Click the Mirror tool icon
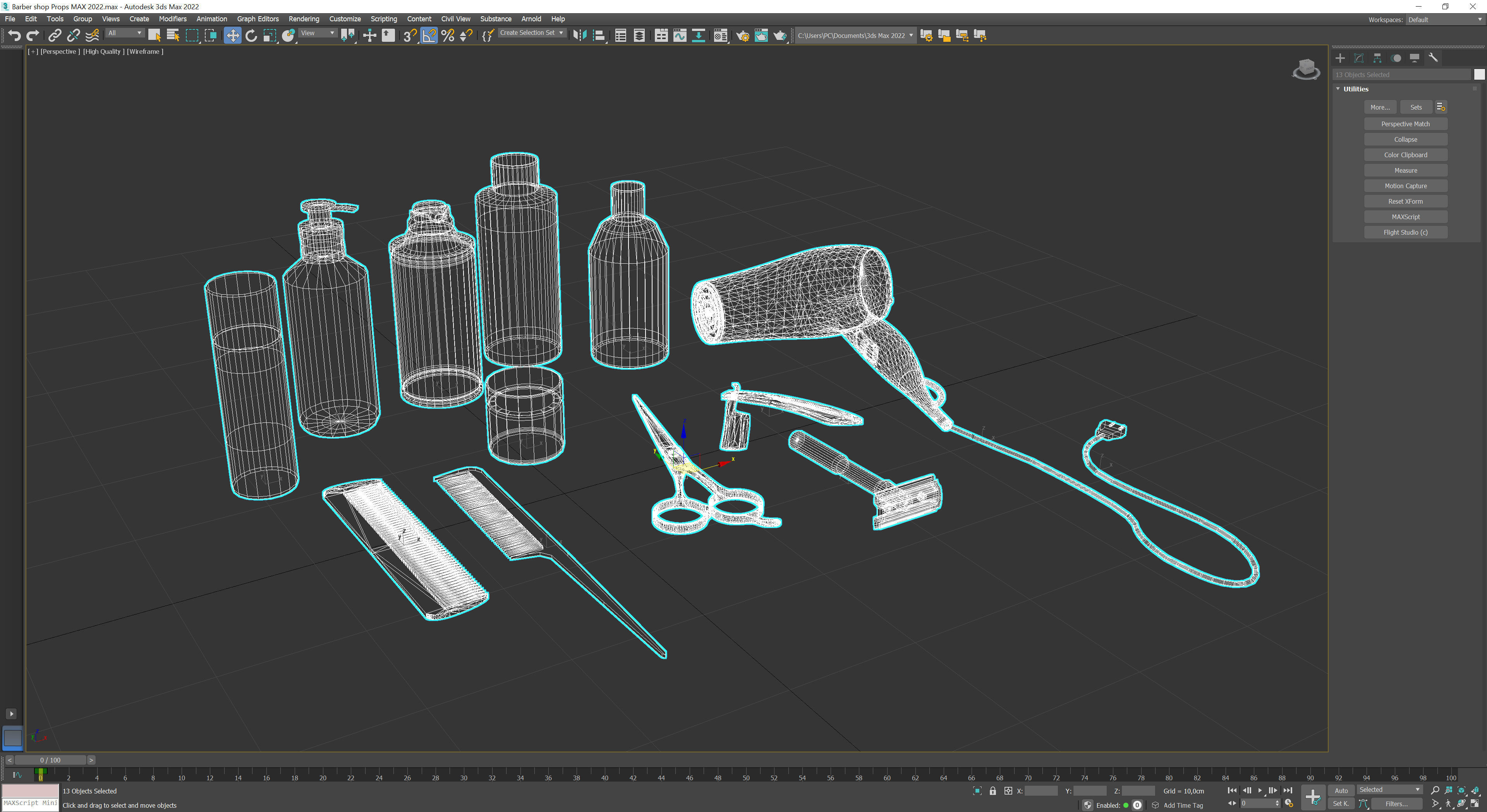1487x812 pixels. 580,36
